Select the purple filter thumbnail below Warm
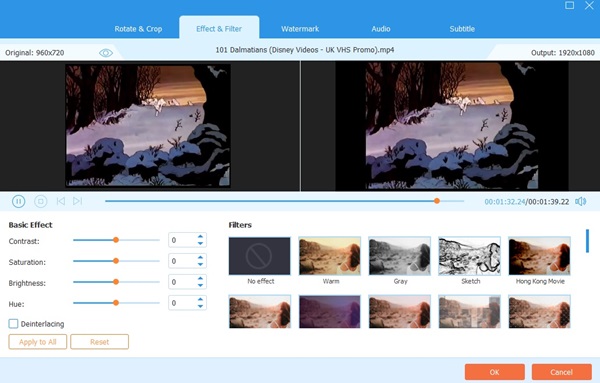This screenshot has height=383, width=600. 329,311
